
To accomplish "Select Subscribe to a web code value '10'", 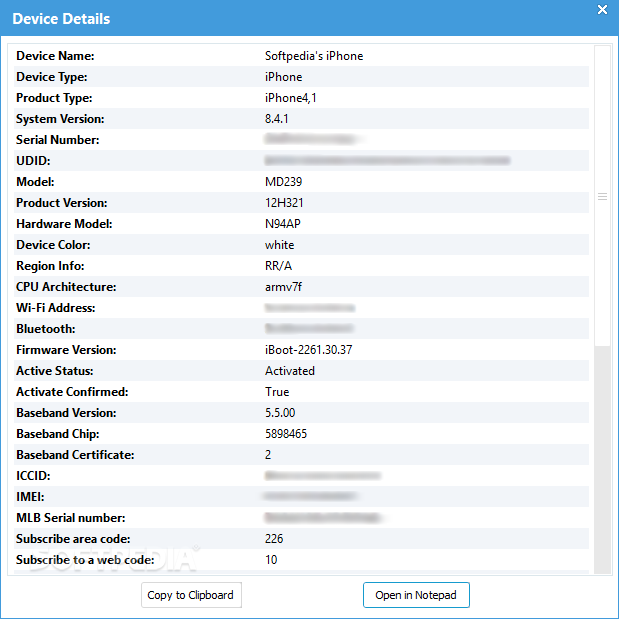I will coord(271,559).
